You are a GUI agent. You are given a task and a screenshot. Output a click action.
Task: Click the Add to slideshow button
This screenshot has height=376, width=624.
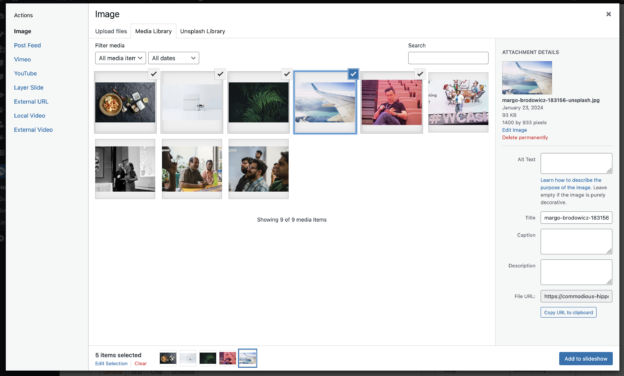click(x=586, y=358)
